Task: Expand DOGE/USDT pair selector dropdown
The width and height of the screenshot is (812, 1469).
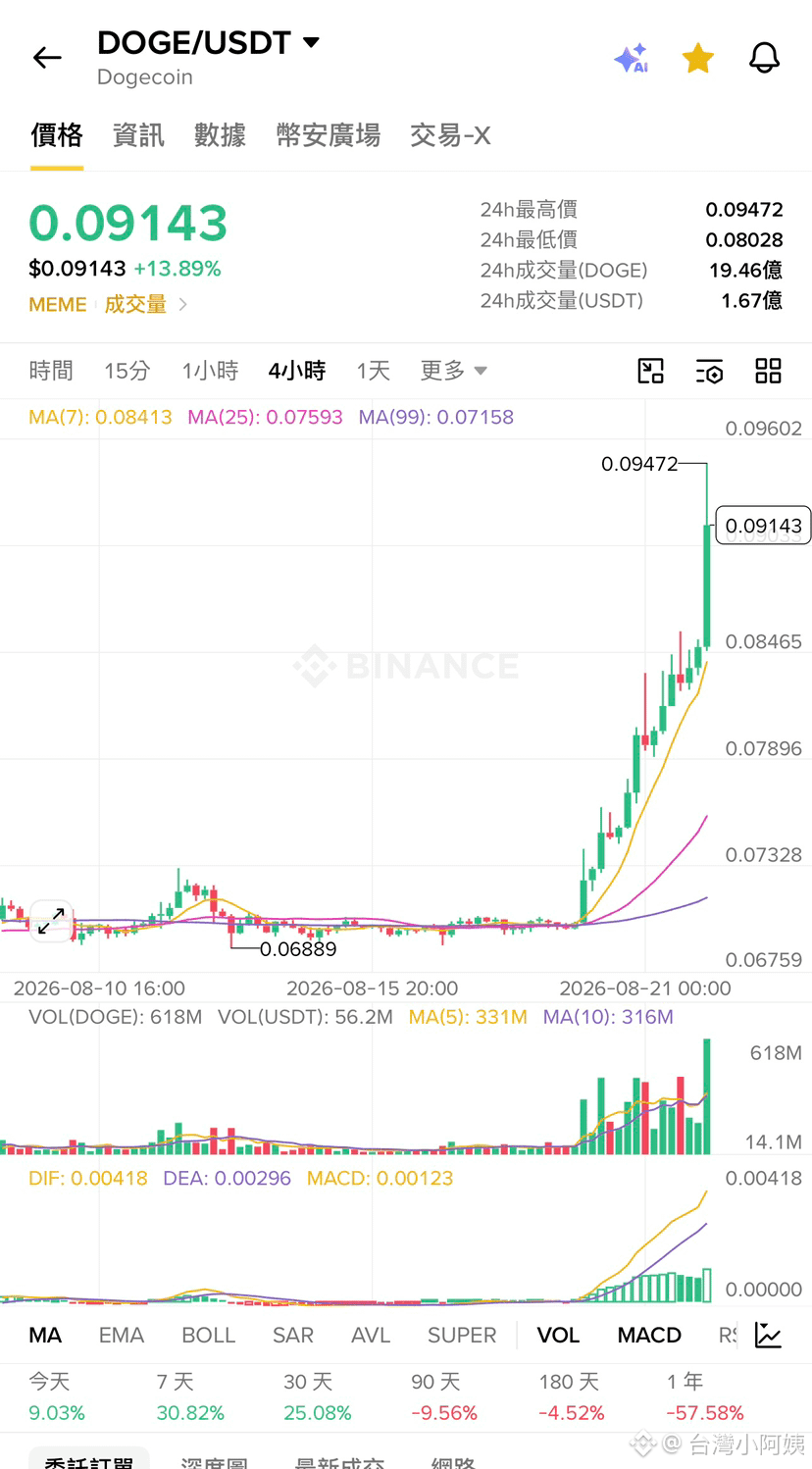Action: [311, 42]
